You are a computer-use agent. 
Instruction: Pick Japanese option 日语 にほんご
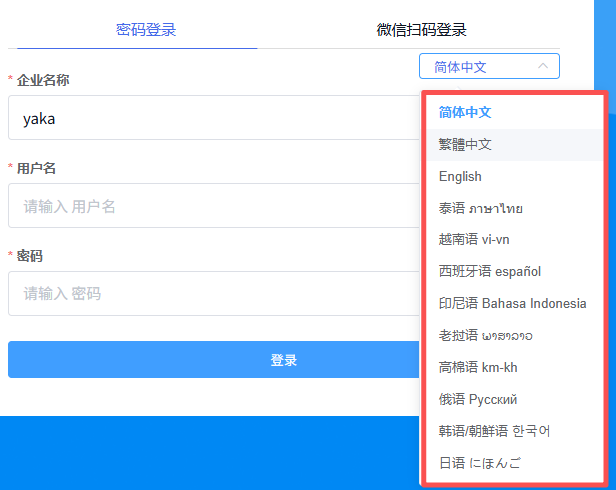pos(480,464)
